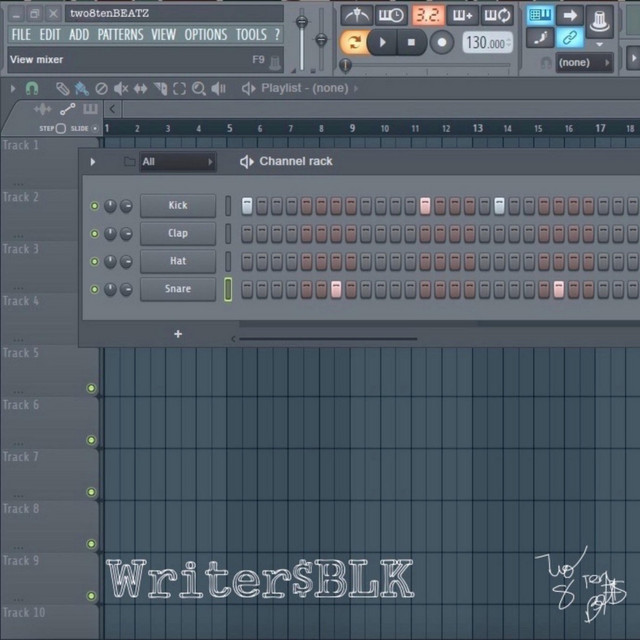
Task: Mute the Kick channel green LED
Action: pos(95,206)
